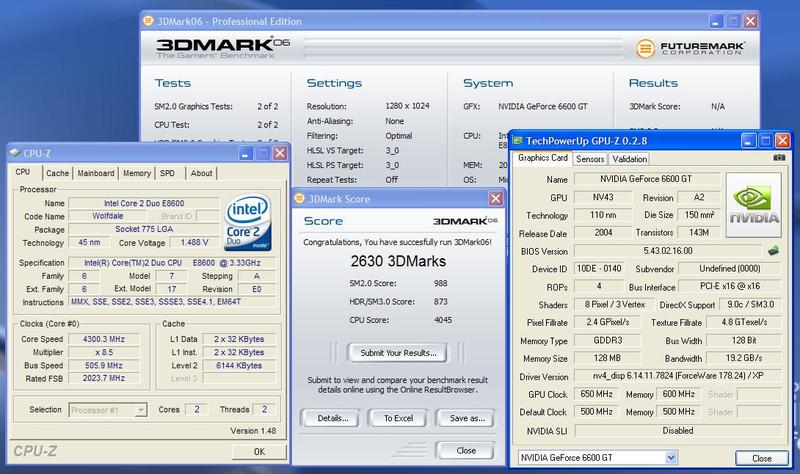The image size is (800, 474).
Task: Open the Validation tab in GPU-Z
Action: 629,159
